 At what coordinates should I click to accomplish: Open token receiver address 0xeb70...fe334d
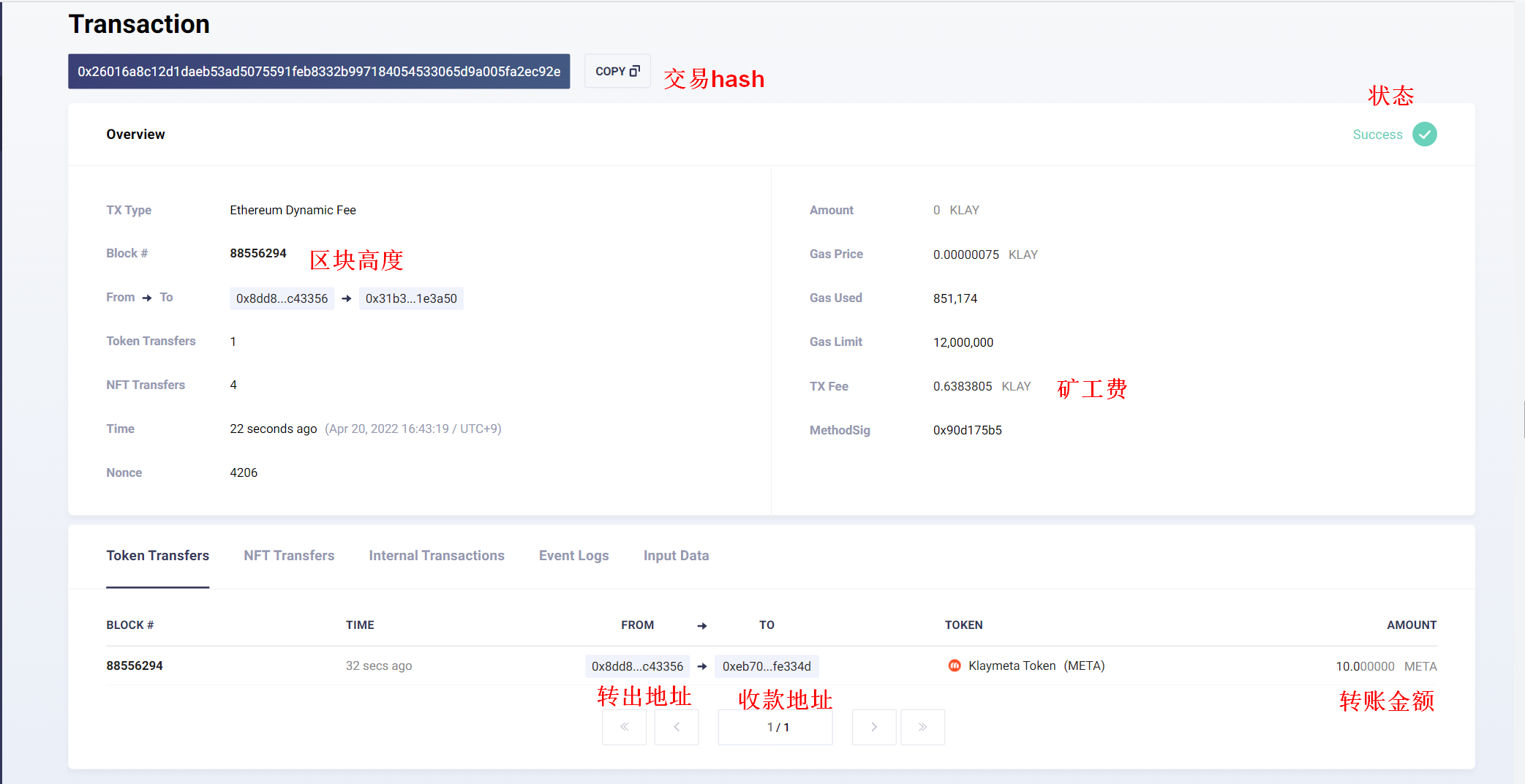[x=767, y=666]
